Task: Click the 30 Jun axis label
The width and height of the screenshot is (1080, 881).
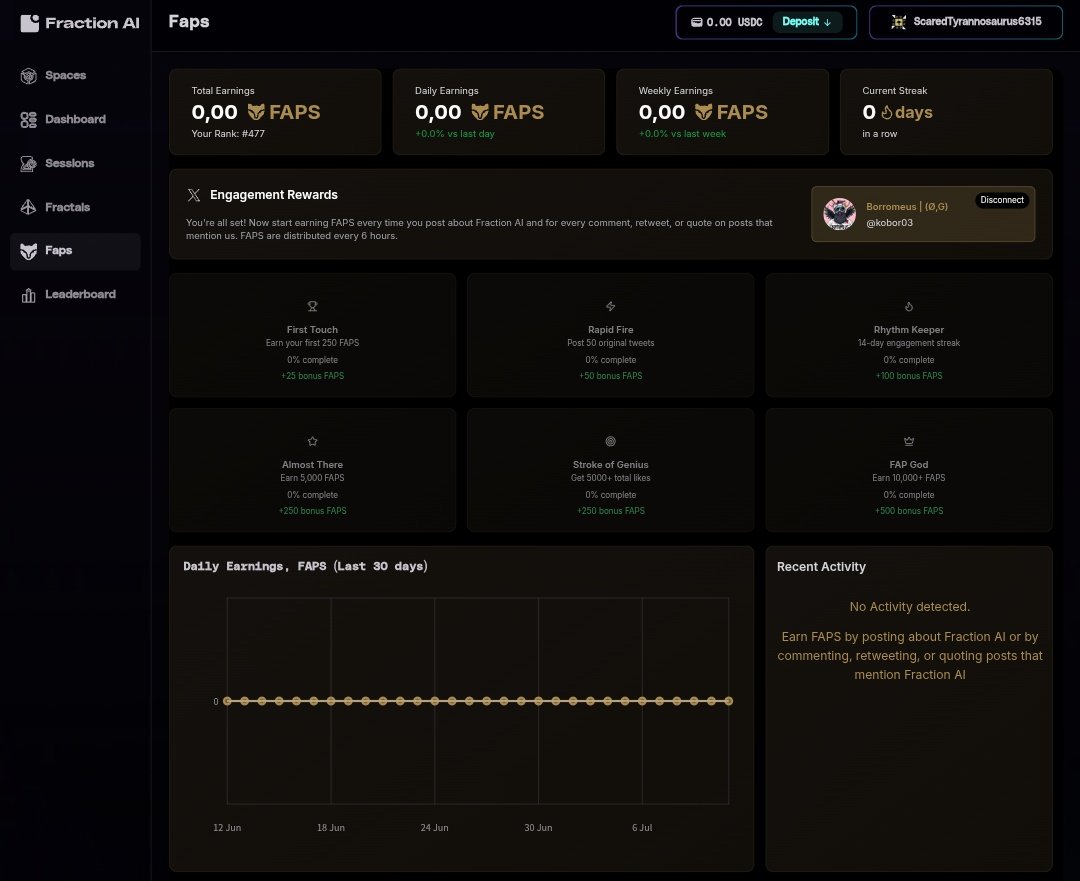Action: click(x=538, y=828)
